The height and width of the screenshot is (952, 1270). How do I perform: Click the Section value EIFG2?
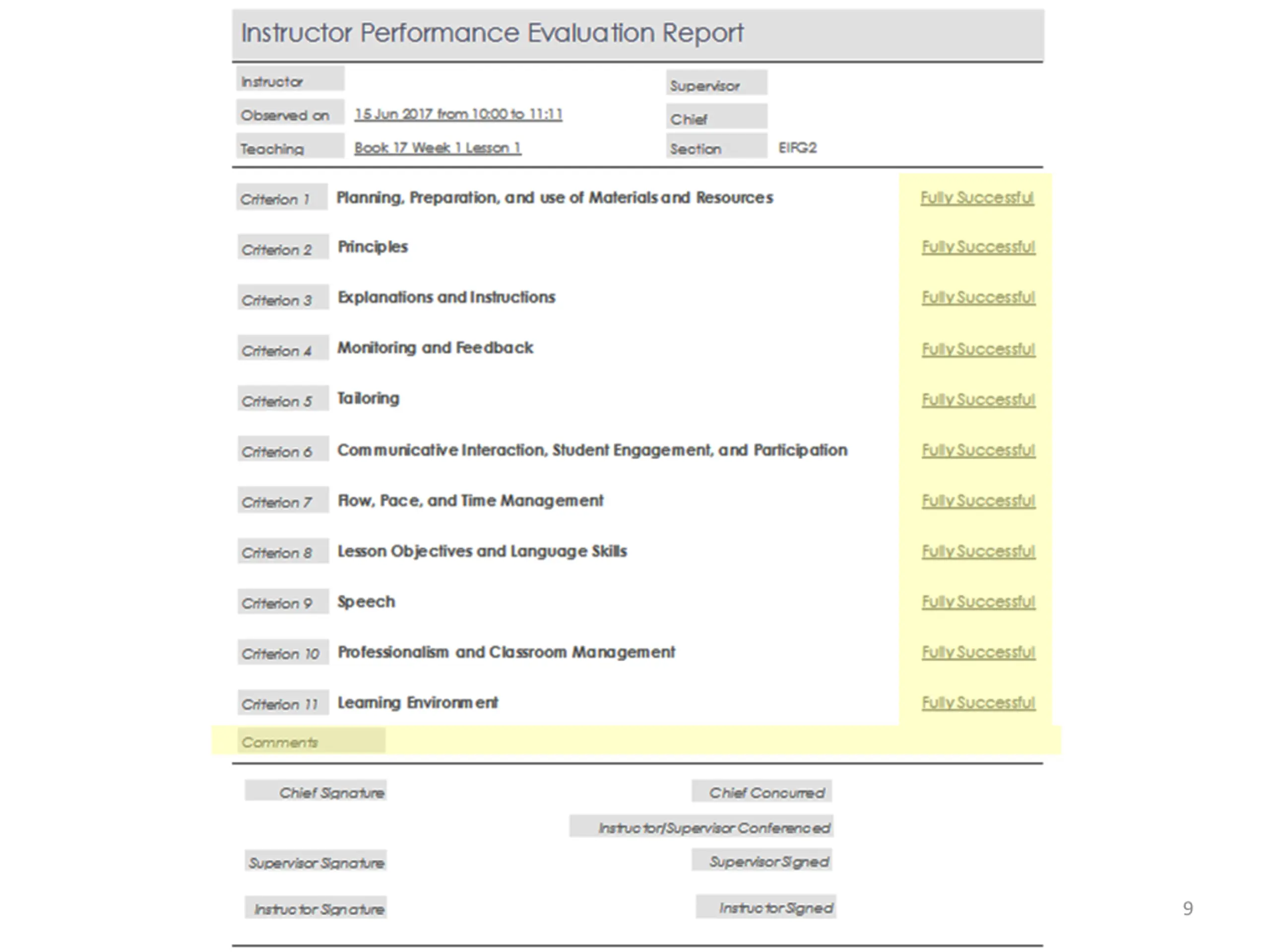798,147
